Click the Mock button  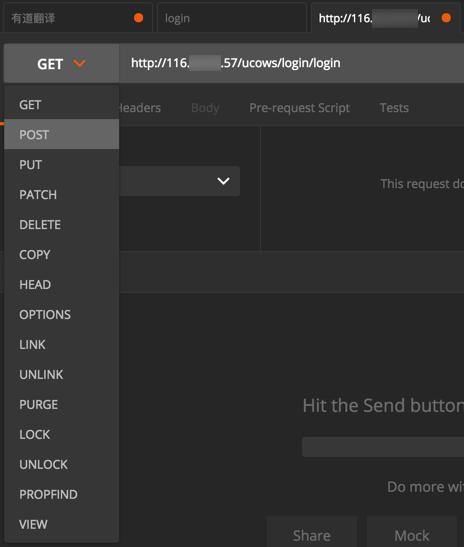tap(412, 532)
